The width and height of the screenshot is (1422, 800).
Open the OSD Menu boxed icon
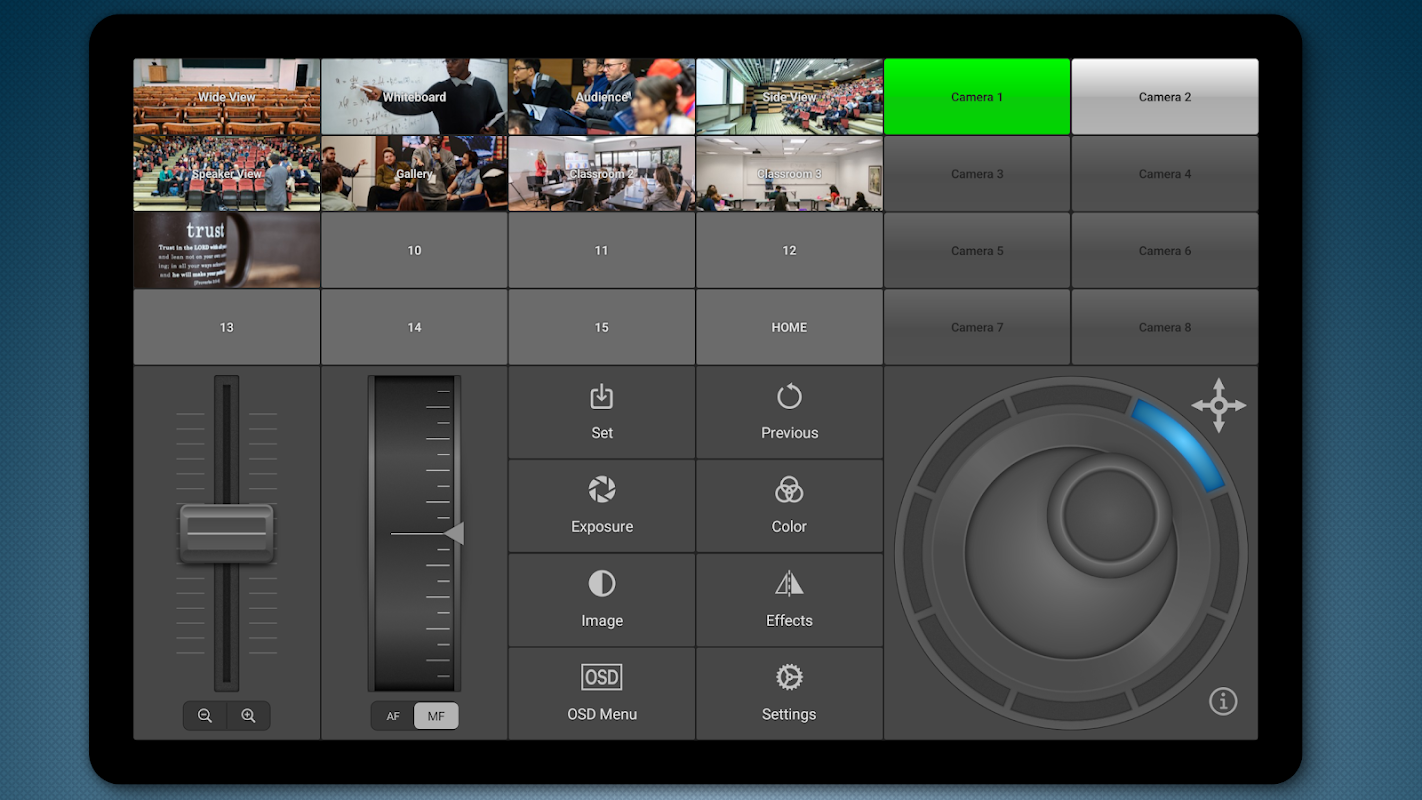[601, 677]
